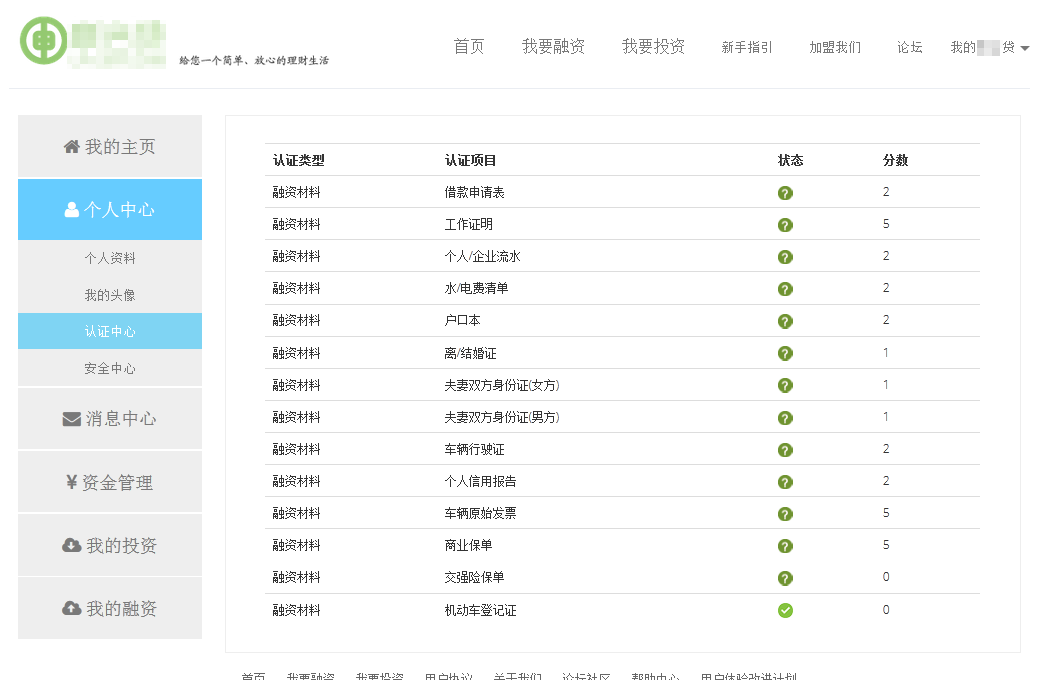Open 我要融资 in top navigation

click(x=554, y=46)
